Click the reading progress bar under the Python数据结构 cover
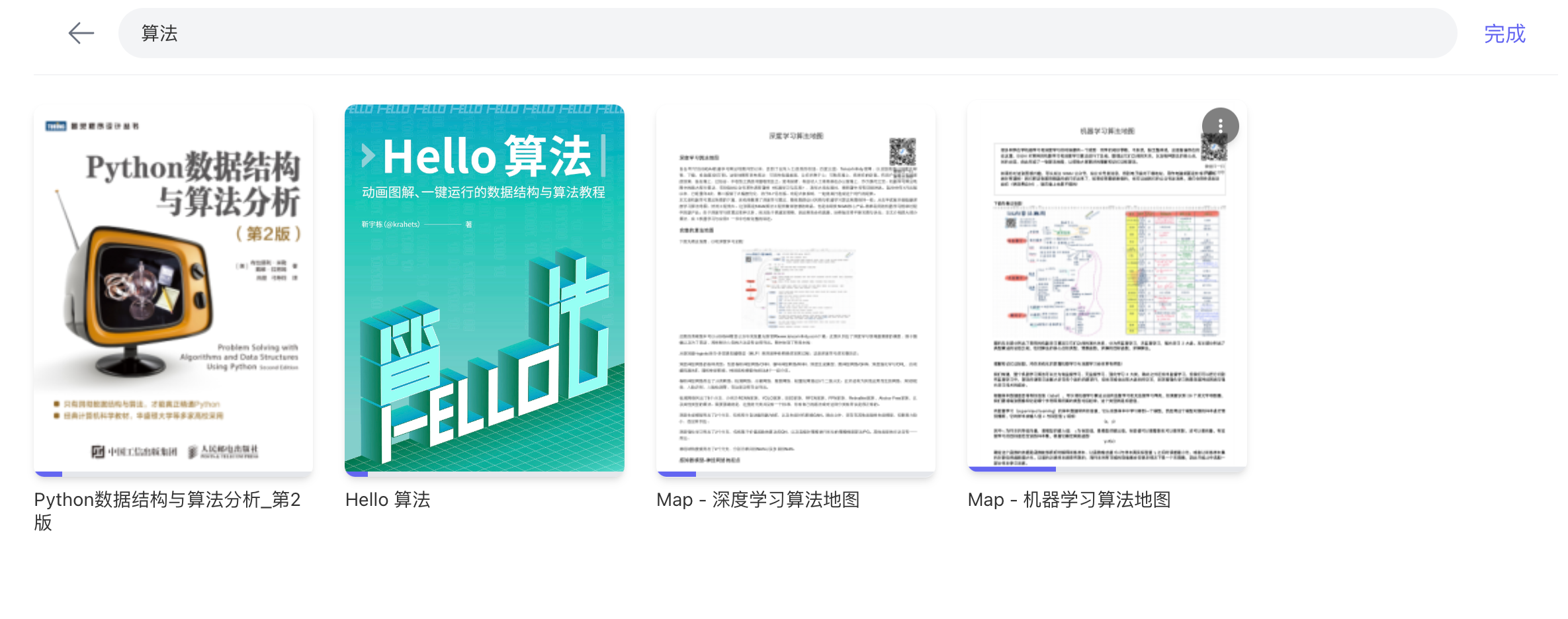 (173, 474)
